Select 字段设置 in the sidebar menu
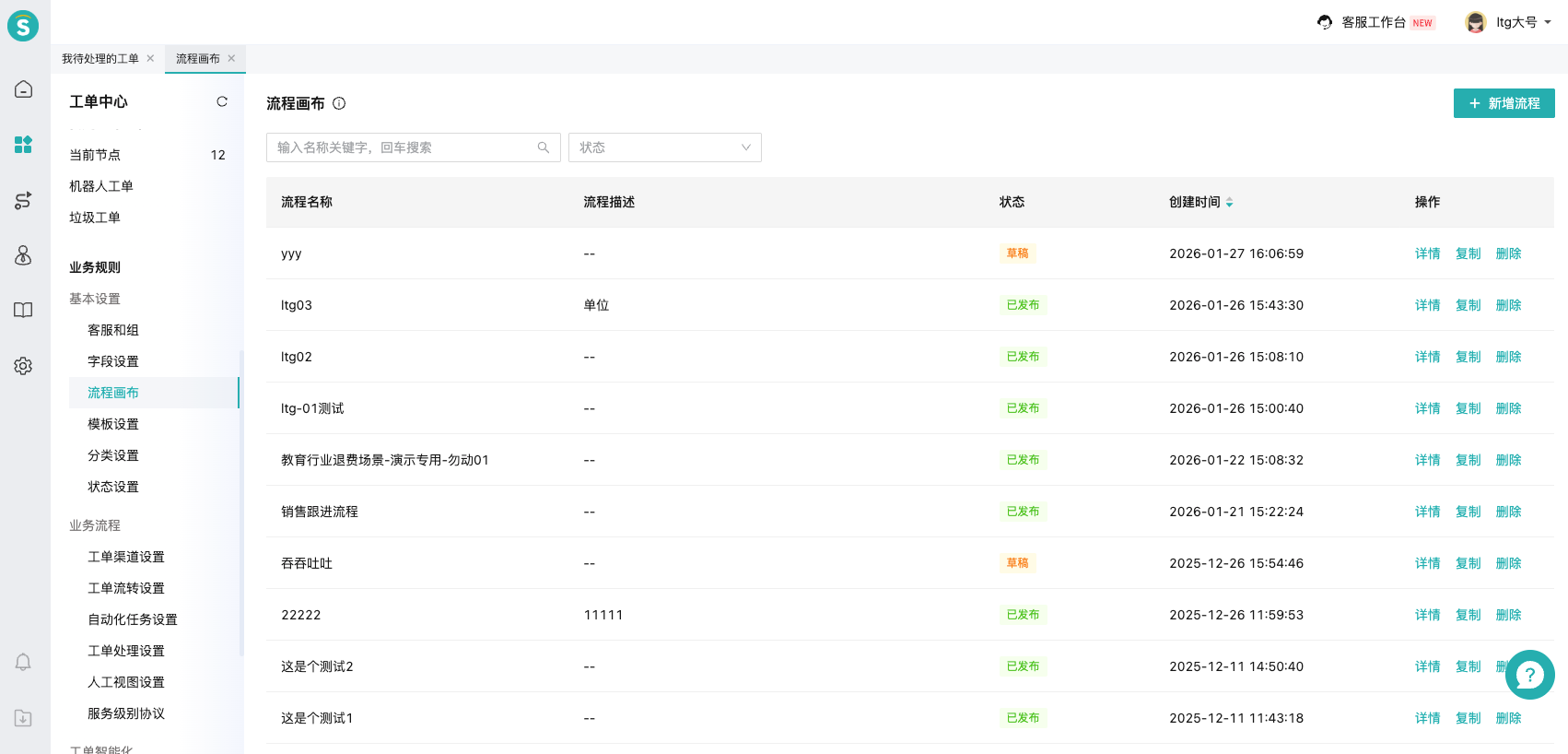 pyautogui.click(x=113, y=361)
